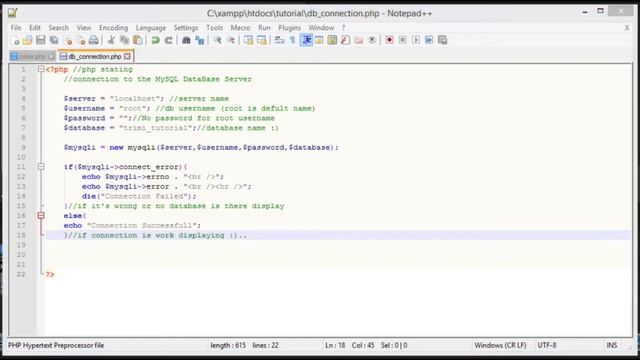Collapse the <?php fold on line 1
640x360 pixels.
[41, 69]
